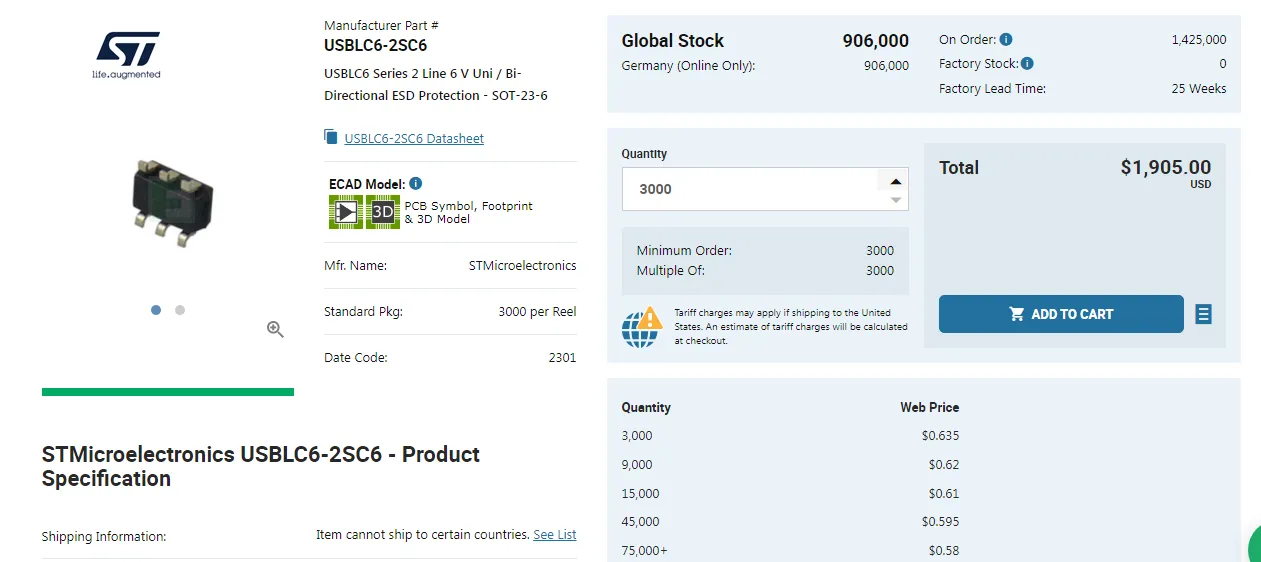Click the 9,000 quantity price break row

pyautogui.click(x=790, y=465)
